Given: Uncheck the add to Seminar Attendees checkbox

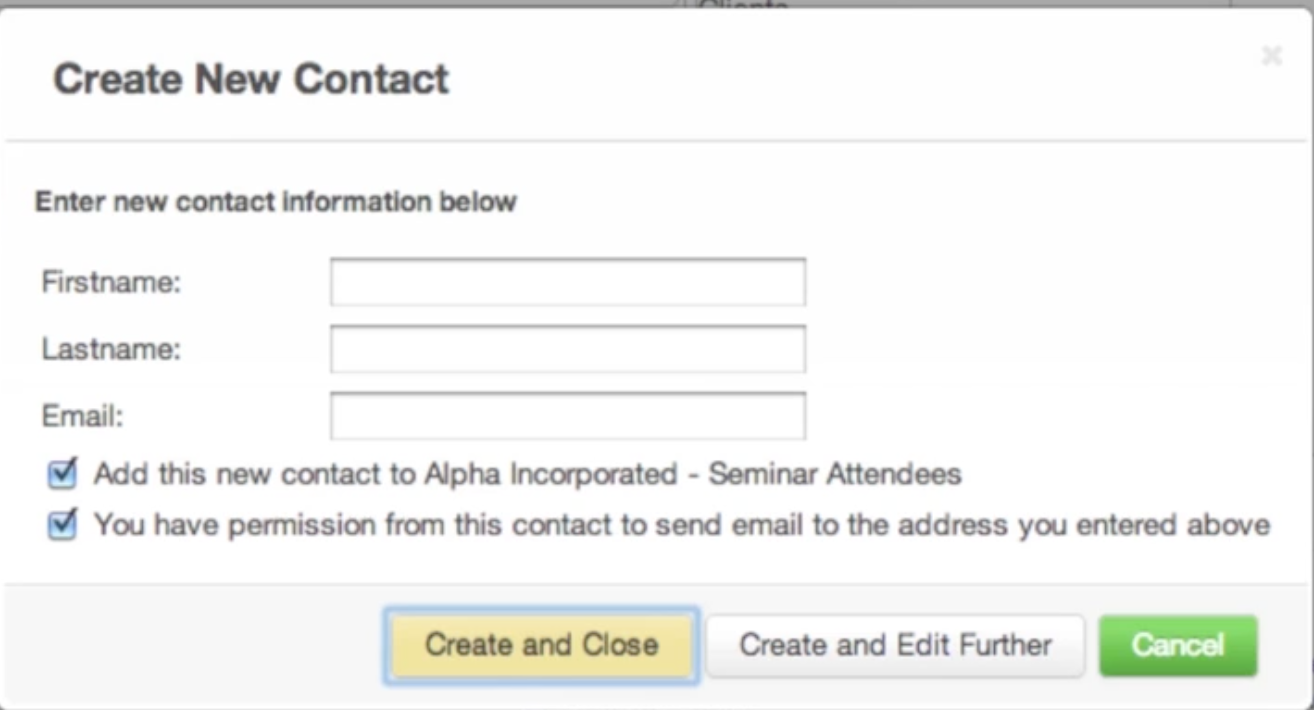Looking at the screenshot, I should 62,473.
